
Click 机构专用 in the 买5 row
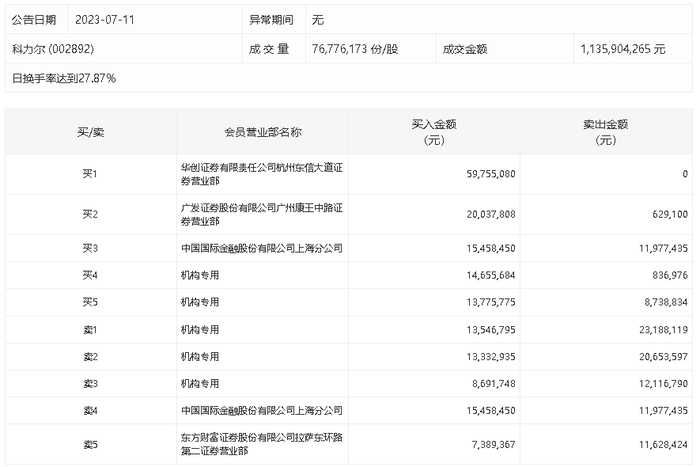[x=200, y=302]
